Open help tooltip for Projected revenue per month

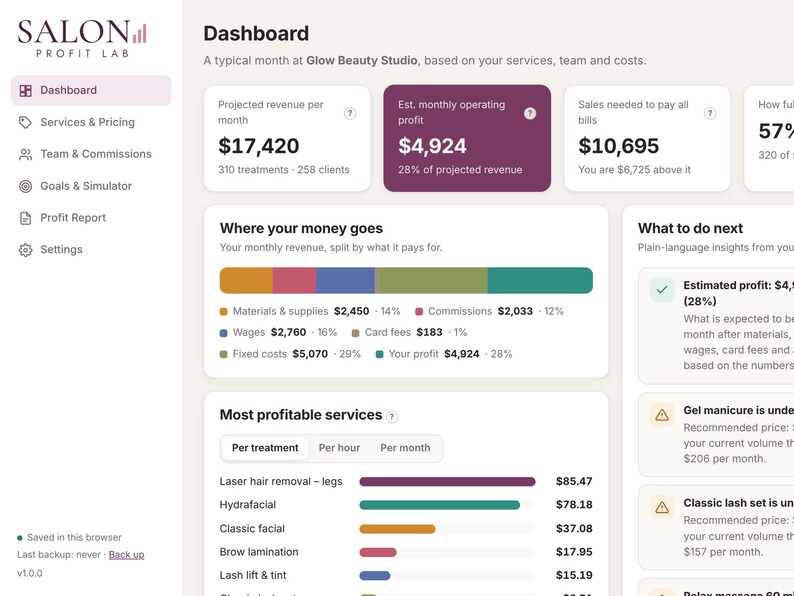pyautogui.click(x=350, y=113)
